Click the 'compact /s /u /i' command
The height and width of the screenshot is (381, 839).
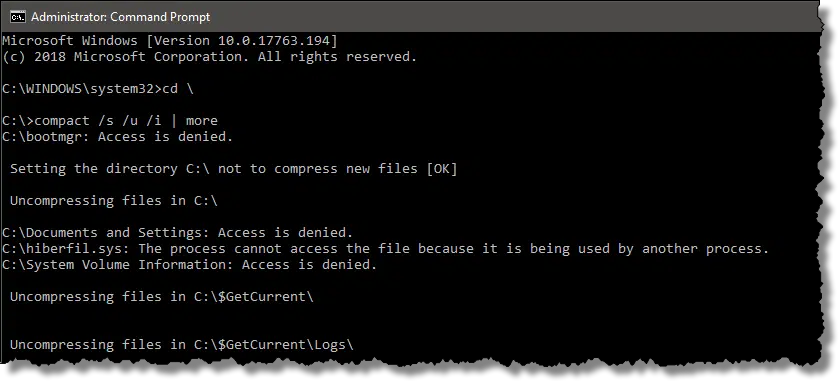tap(100, 121)
